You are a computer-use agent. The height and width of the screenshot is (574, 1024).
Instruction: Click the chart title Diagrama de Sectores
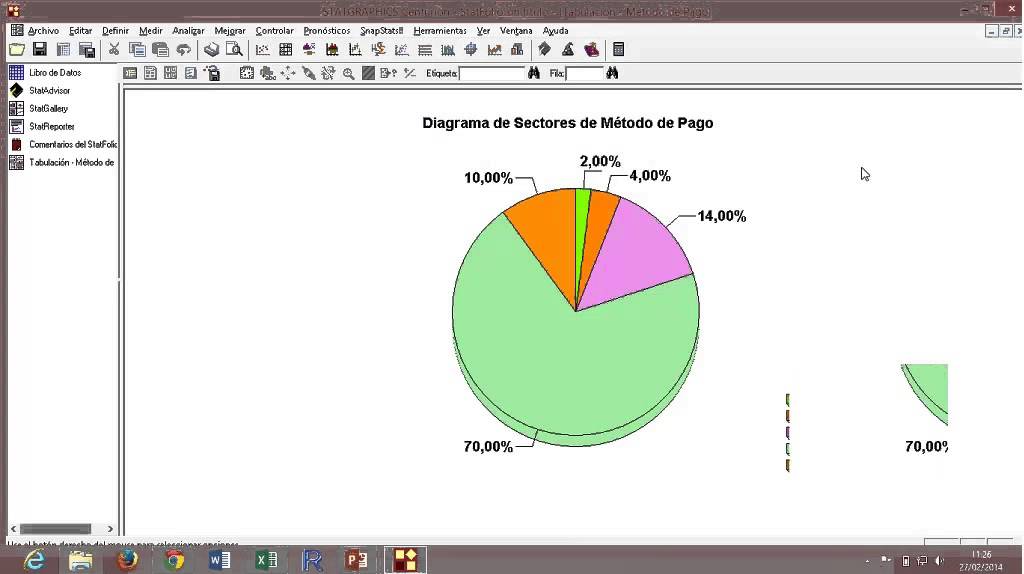pyautogui.click(x=568, y=123)
